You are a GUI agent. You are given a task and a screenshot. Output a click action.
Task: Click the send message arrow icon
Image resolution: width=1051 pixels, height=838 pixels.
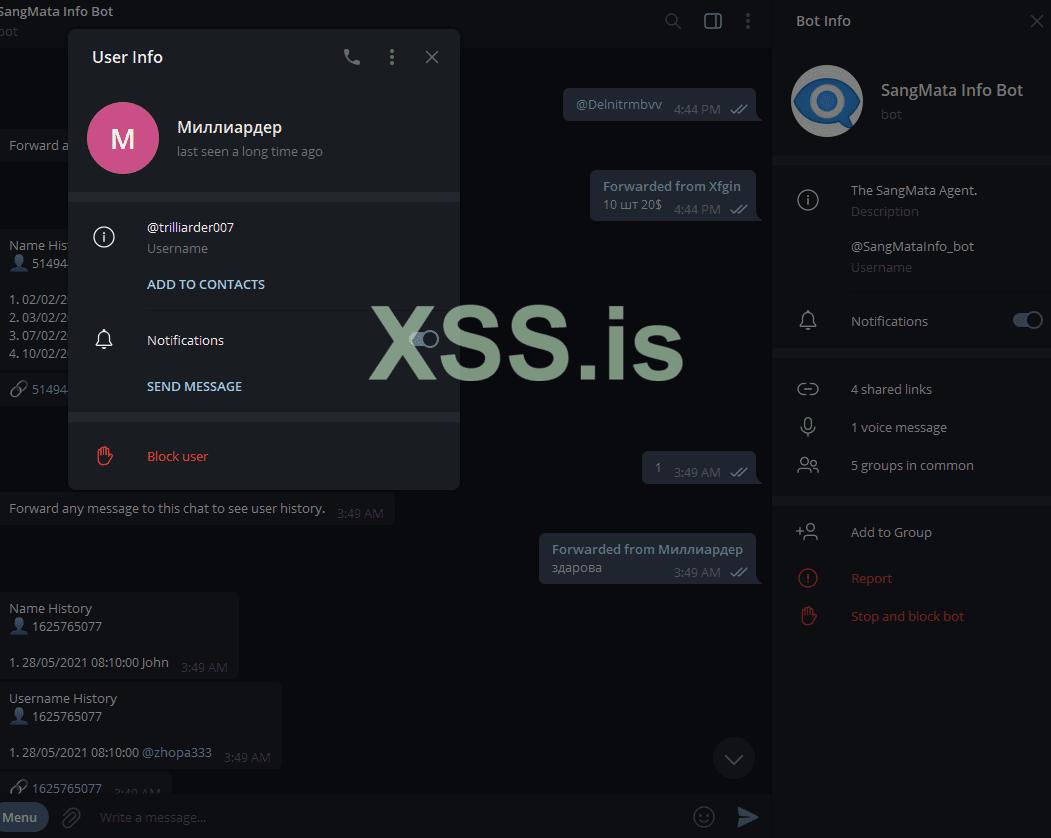747,817
